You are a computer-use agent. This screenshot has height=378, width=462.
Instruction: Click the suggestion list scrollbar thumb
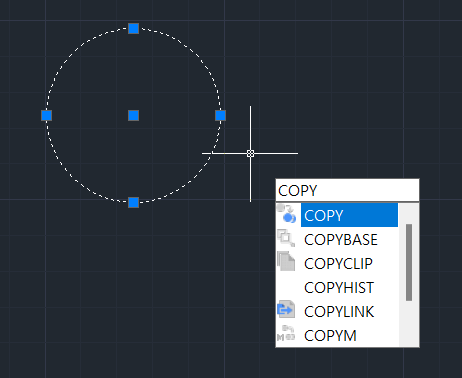[409, 262]
